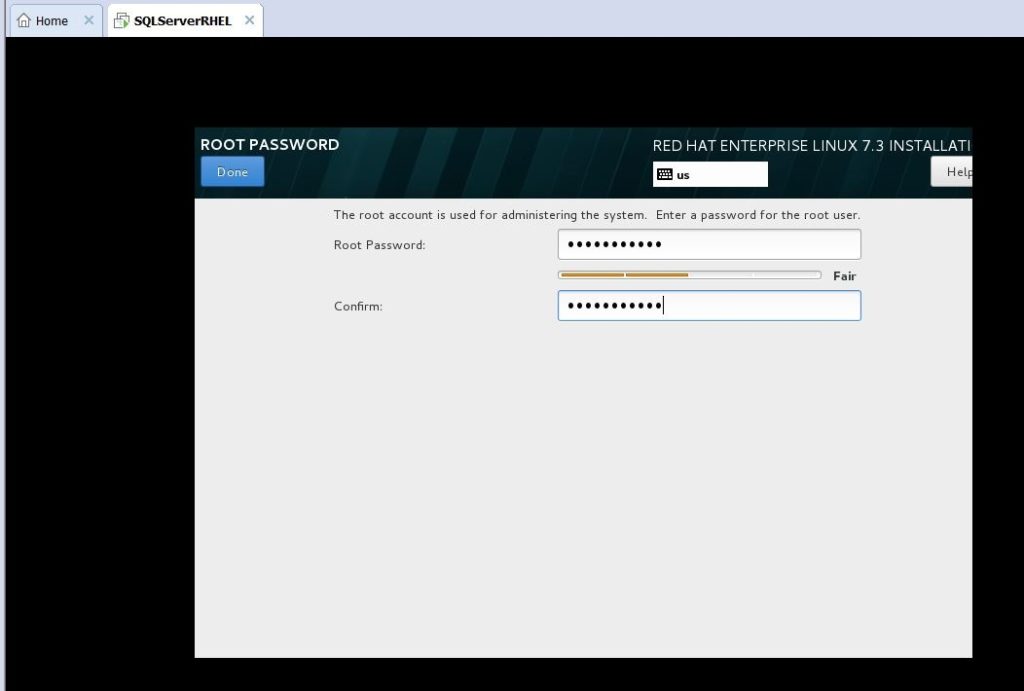Image resolution: width=1024 pixels, height=691 pixels.
Task: Click into the Confirm password field
Action: point(709,306)
